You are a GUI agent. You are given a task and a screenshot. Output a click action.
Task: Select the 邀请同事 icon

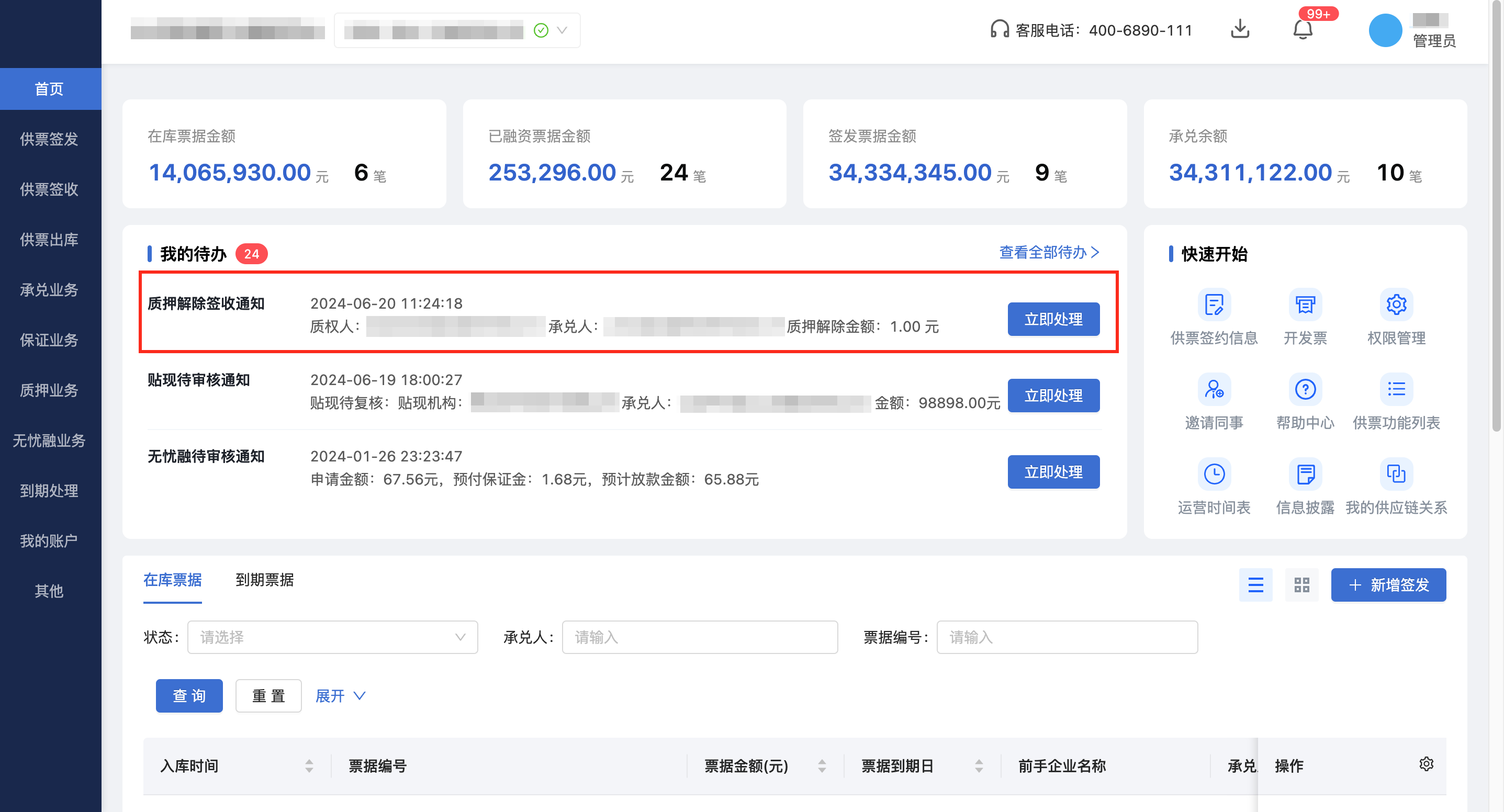pyautogui.click(x=1214, y=389)
